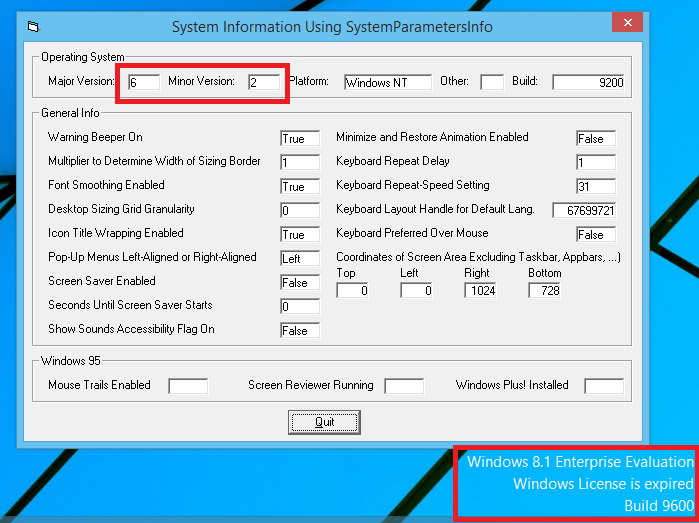The height and width of the screenshot is (523, 699).
Task: Click the Bottom coordinate field showing 728
Action: [x=544, y=291]
